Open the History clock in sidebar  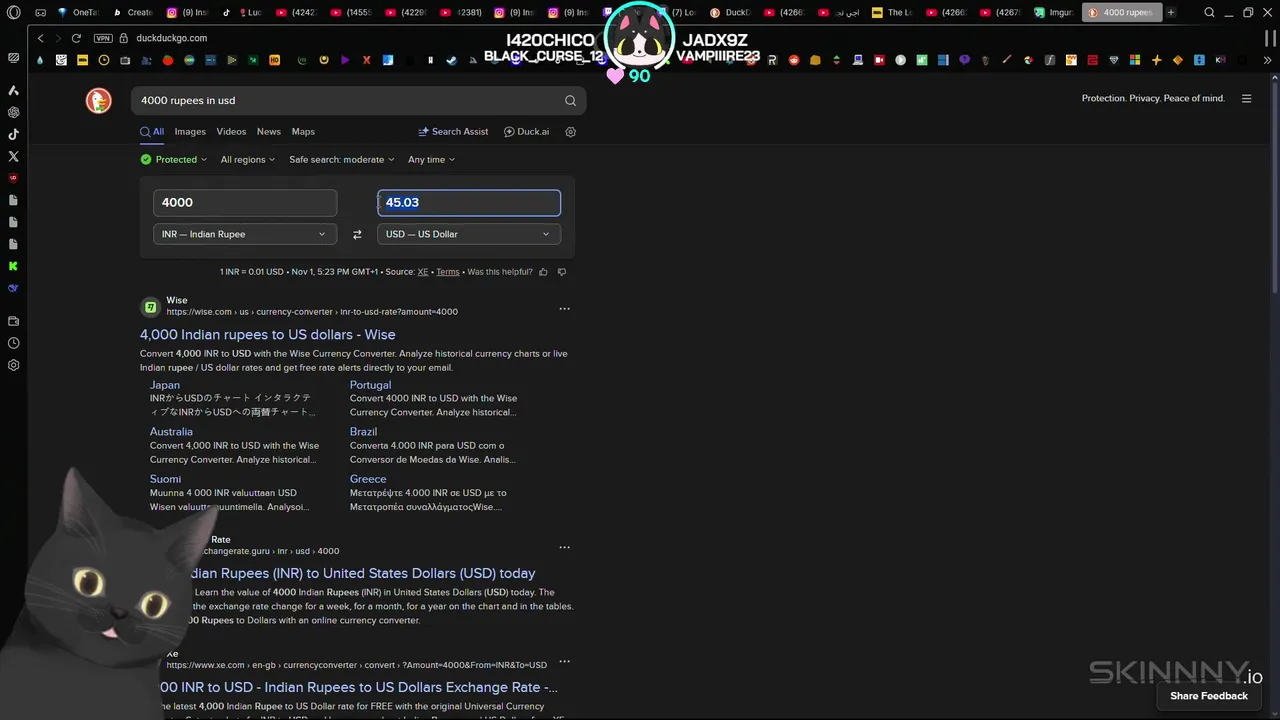click(14, 343)
